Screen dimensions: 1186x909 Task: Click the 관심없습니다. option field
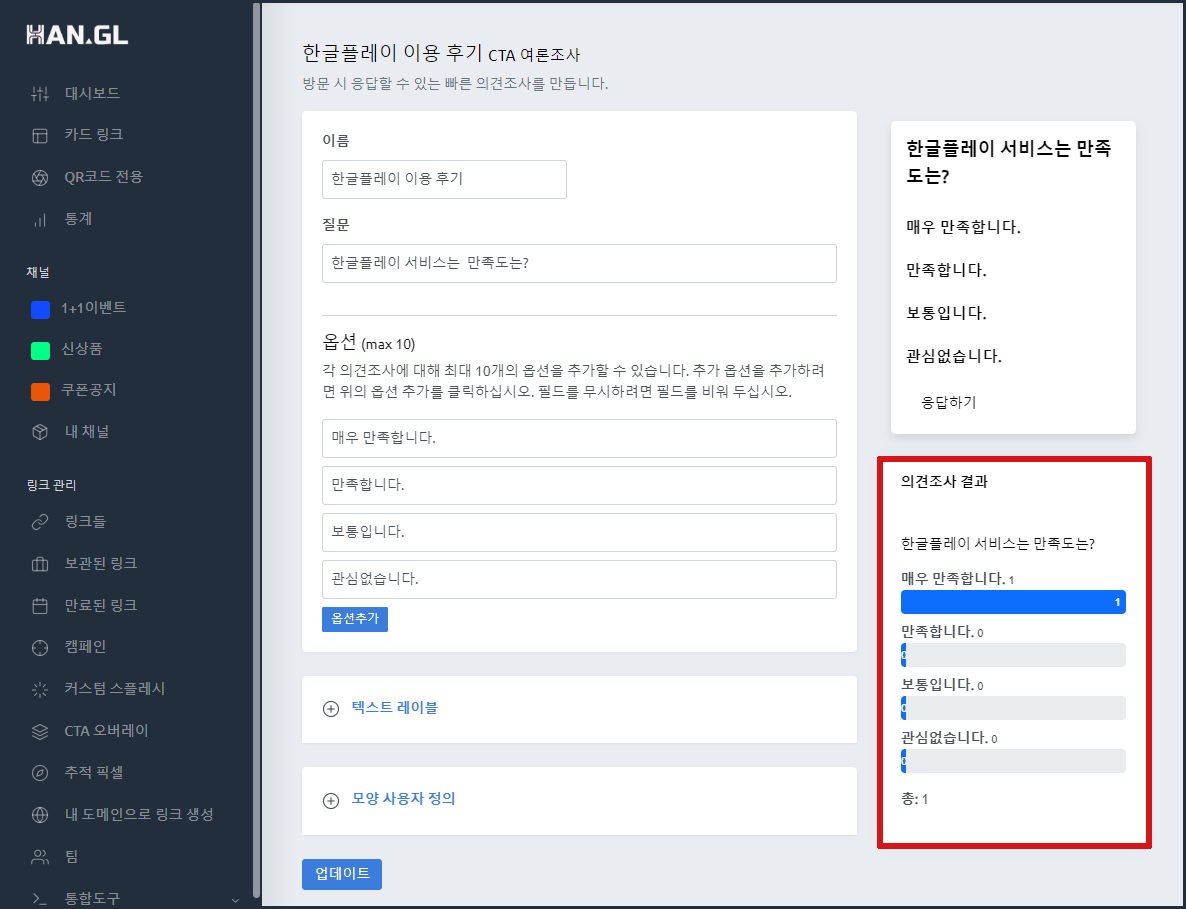[579, 579]
